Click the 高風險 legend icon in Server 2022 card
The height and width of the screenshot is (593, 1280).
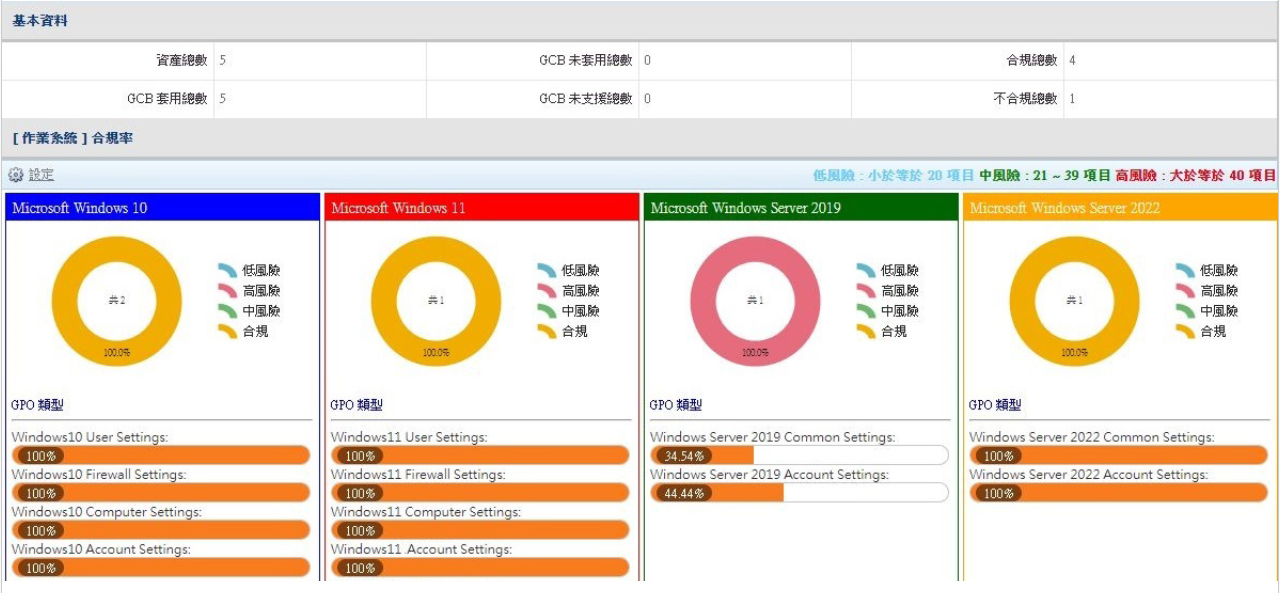coord(1185,290)
